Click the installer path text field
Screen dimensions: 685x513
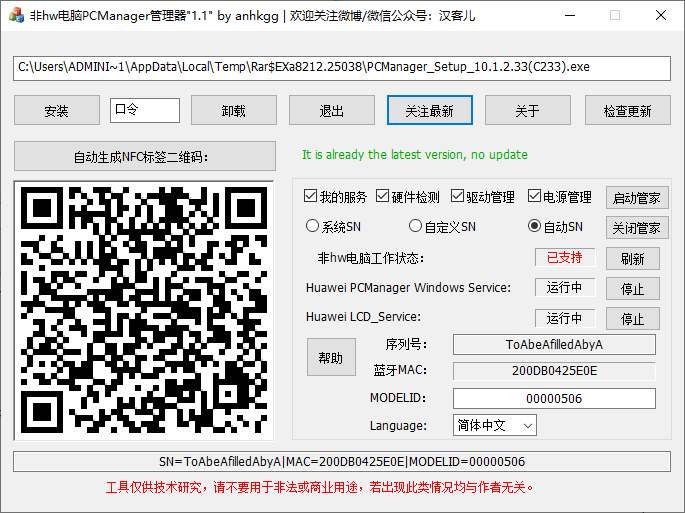click(x=342, y=68)
